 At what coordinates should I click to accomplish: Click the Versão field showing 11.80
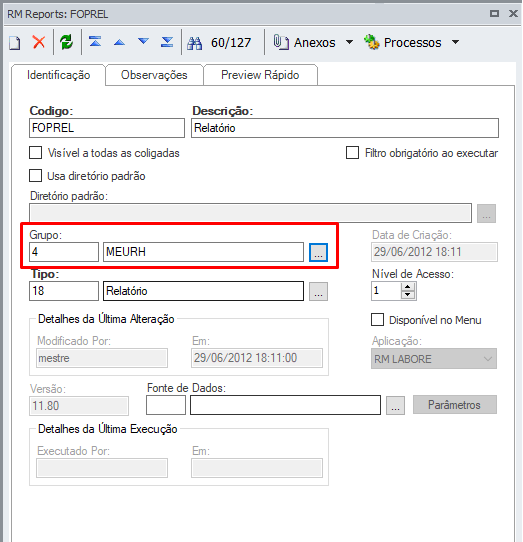tap(79, 406)
